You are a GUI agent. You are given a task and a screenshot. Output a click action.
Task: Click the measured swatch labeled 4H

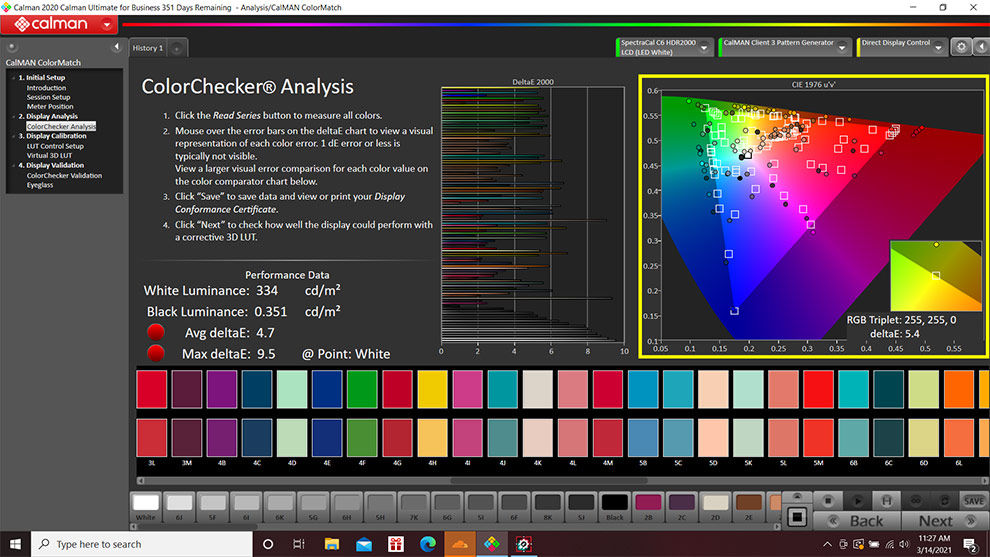(x=432, y=438)
